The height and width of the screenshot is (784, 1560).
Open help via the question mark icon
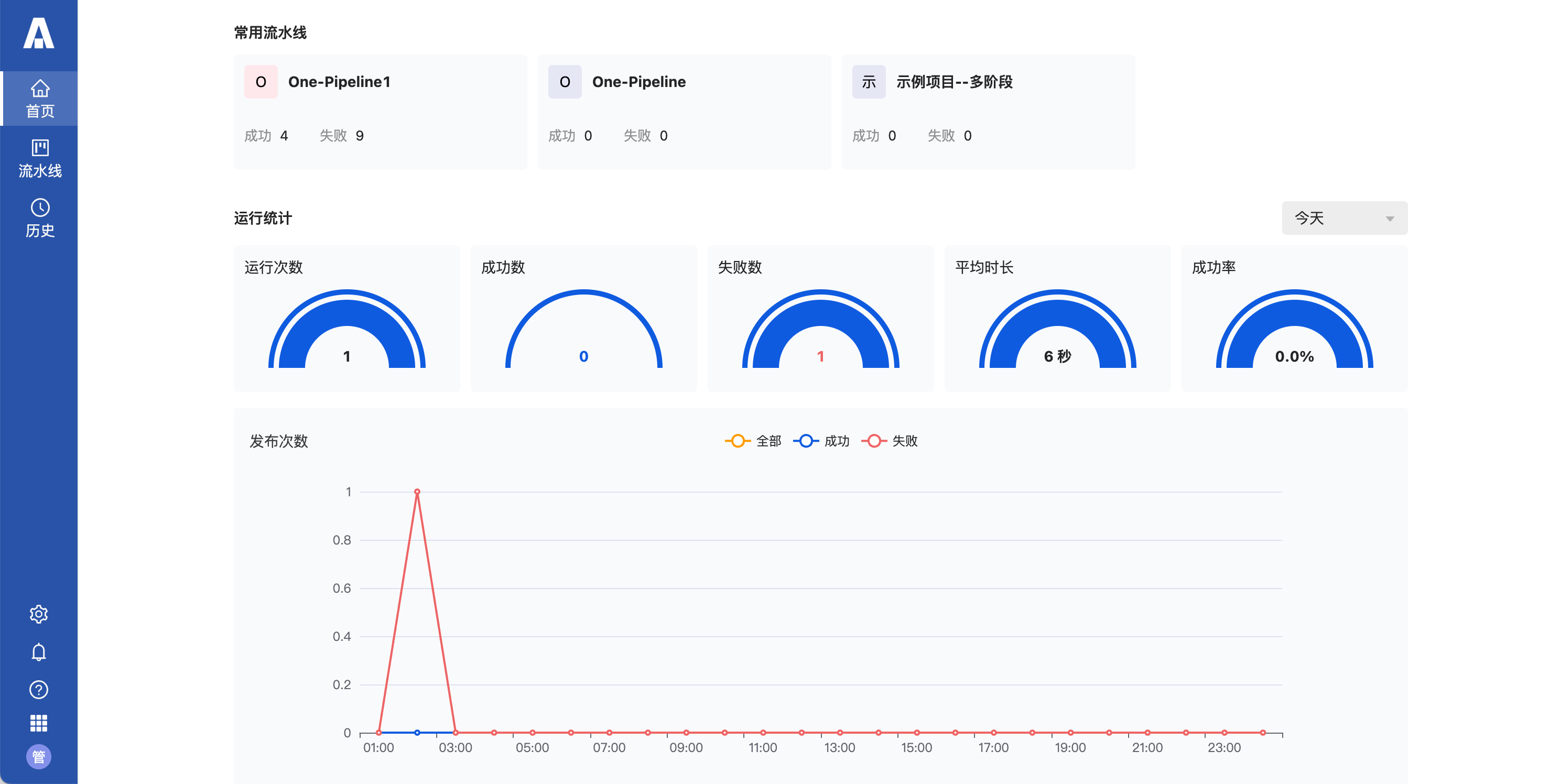click(39, 690)
